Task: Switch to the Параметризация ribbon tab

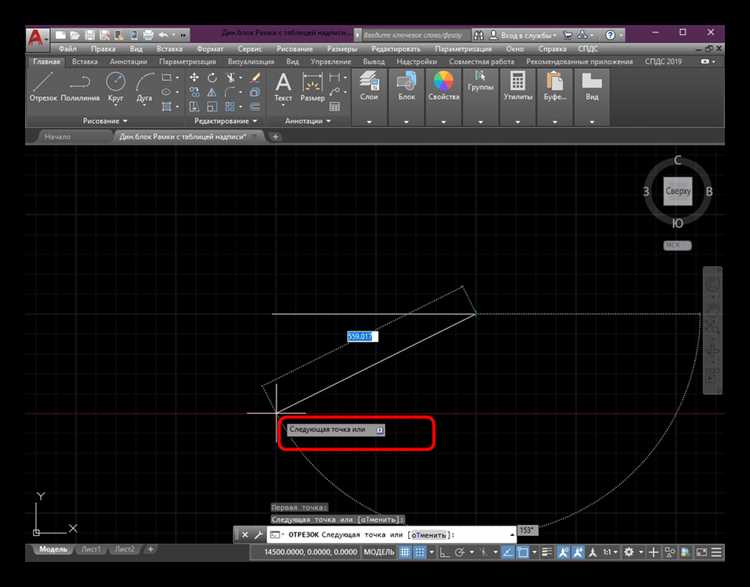Action: tap(187, 61)
